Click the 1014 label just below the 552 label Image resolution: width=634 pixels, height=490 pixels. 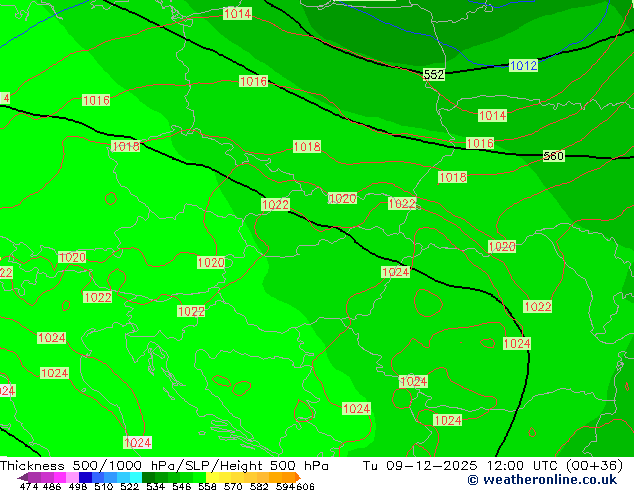tap(492, 116)
